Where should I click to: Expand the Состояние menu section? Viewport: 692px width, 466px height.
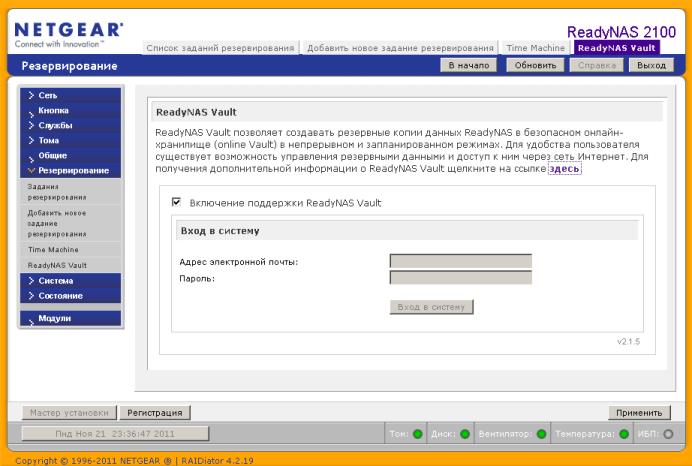click(x=70, y=296)
